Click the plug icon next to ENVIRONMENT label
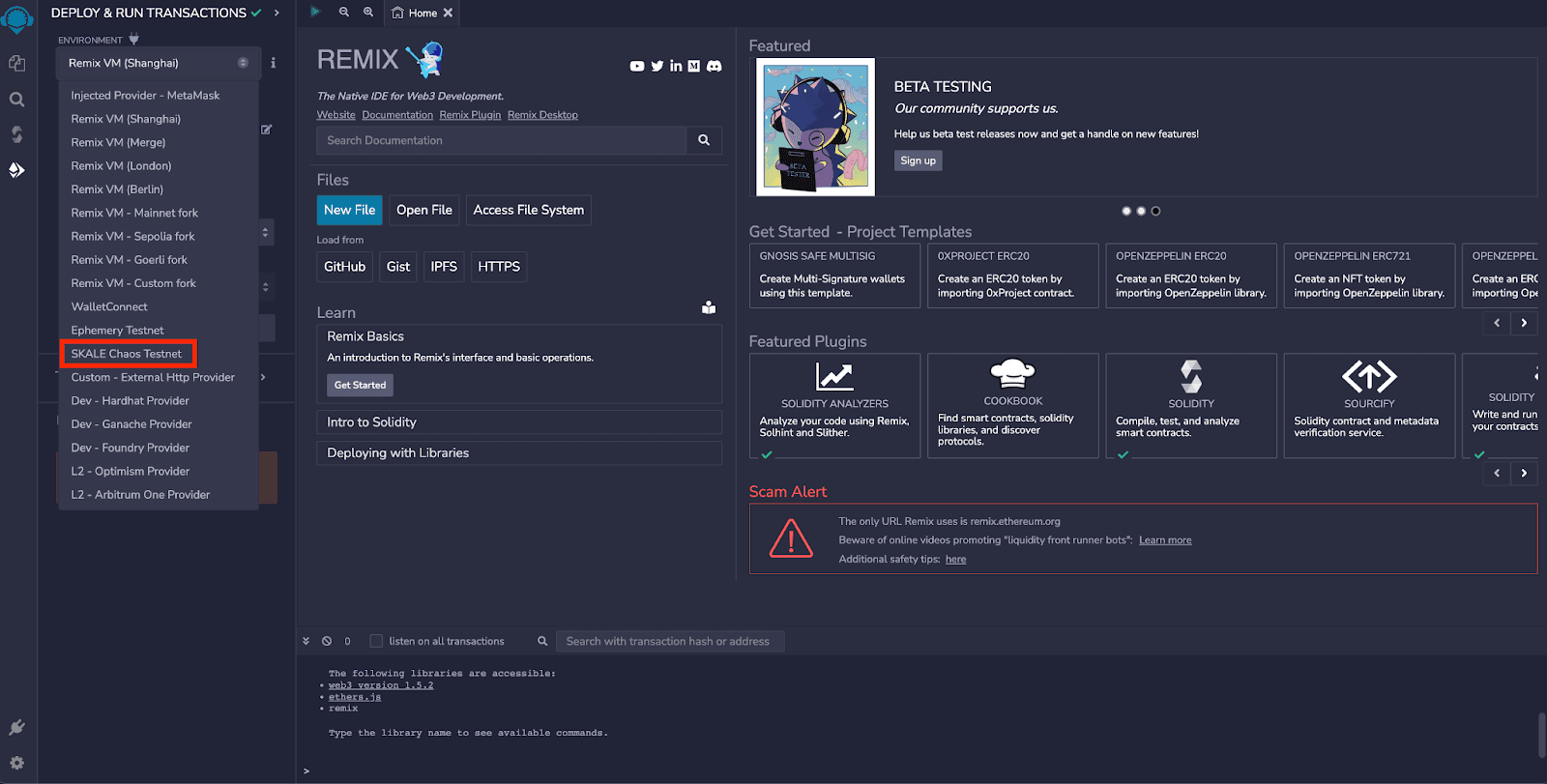 (134, 40)
